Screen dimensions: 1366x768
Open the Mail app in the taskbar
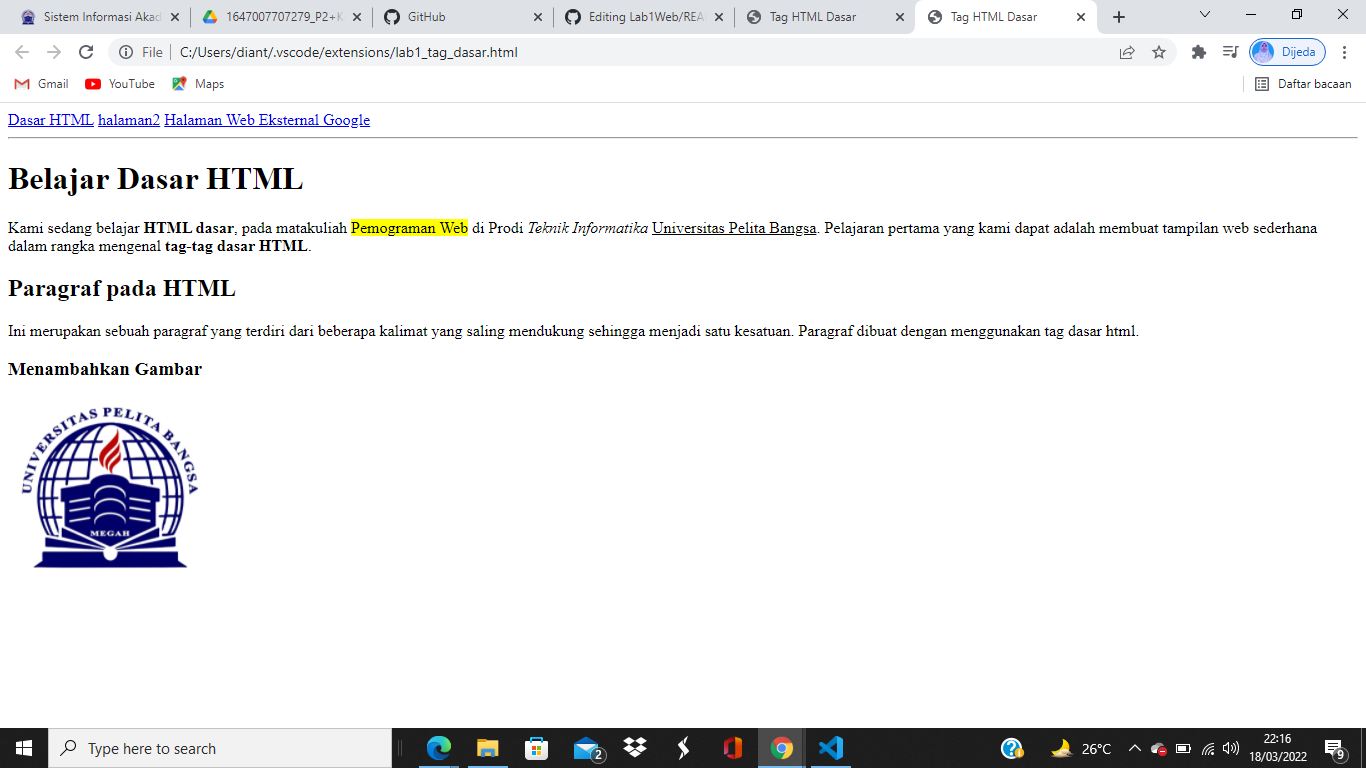(x=586, y=748)
